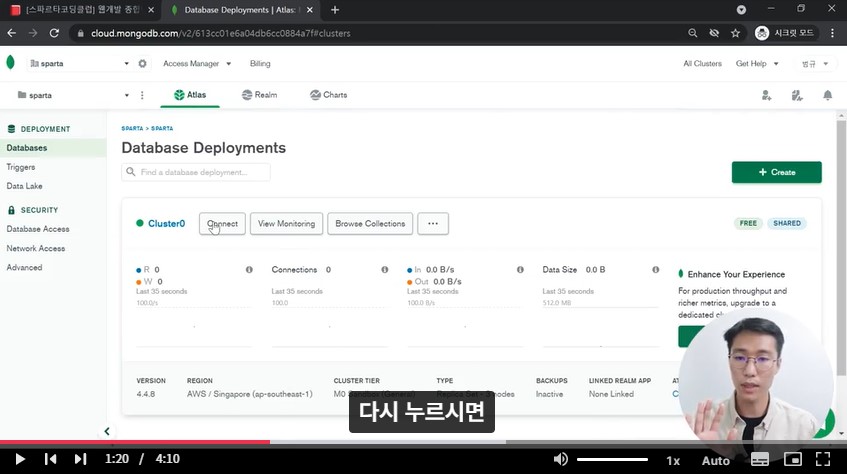Select Databases in sidebar
Image resolution: width=847 pixels, height=474 pixels.
(x=53, y=148)
